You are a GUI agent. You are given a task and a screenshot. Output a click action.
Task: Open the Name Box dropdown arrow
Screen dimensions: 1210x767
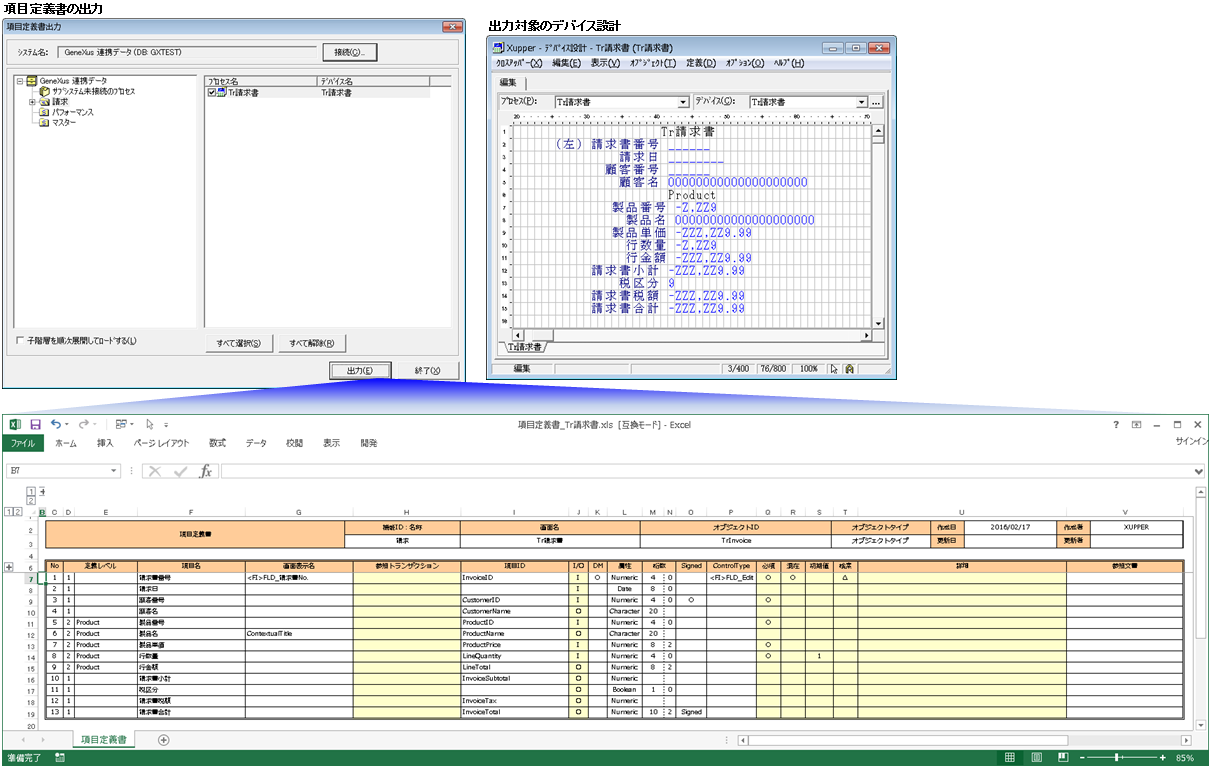[114, 471]
